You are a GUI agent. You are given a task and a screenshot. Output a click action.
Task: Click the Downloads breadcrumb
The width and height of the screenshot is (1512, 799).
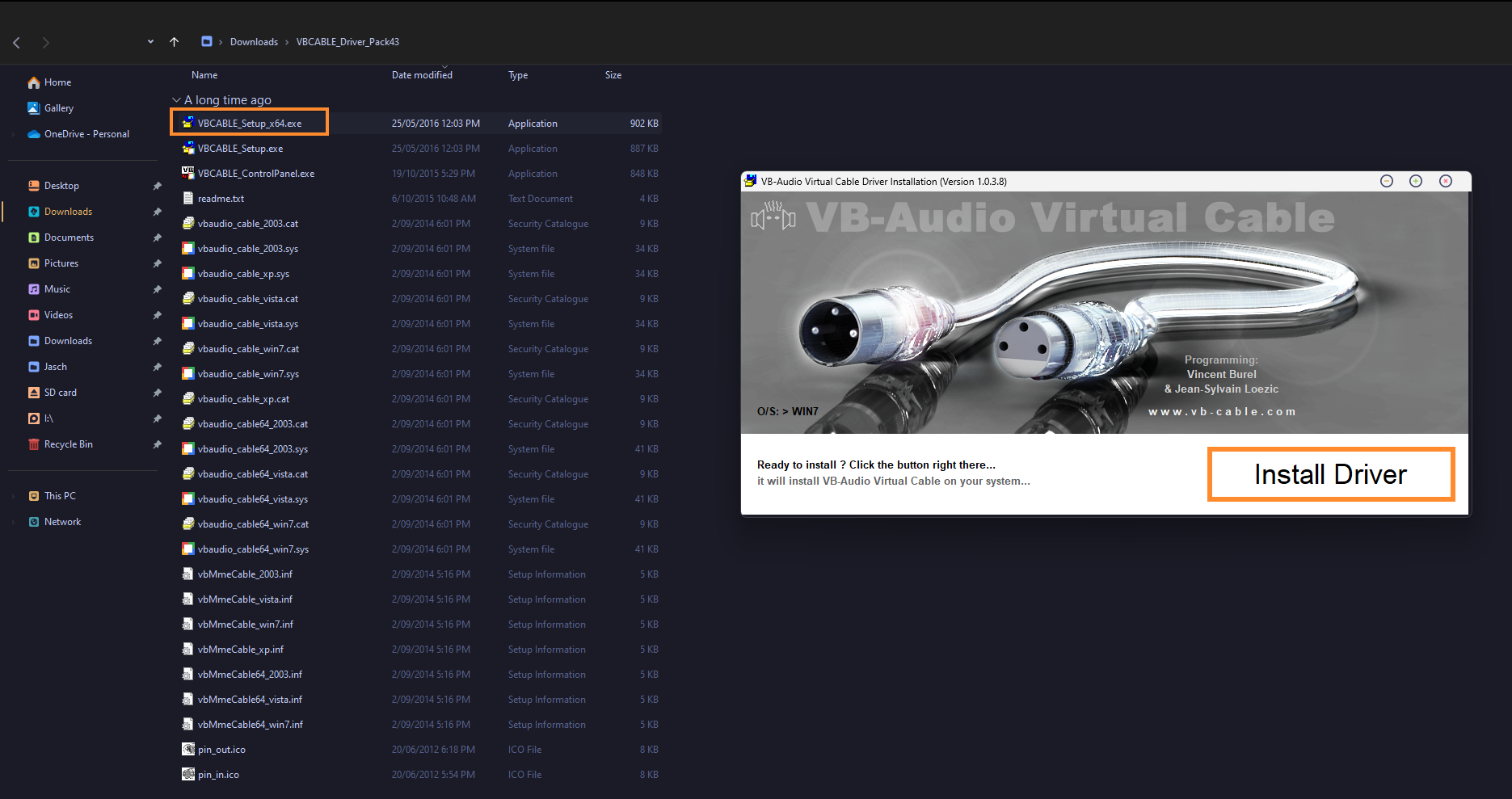pyautogui.click(x=254, y=42)
